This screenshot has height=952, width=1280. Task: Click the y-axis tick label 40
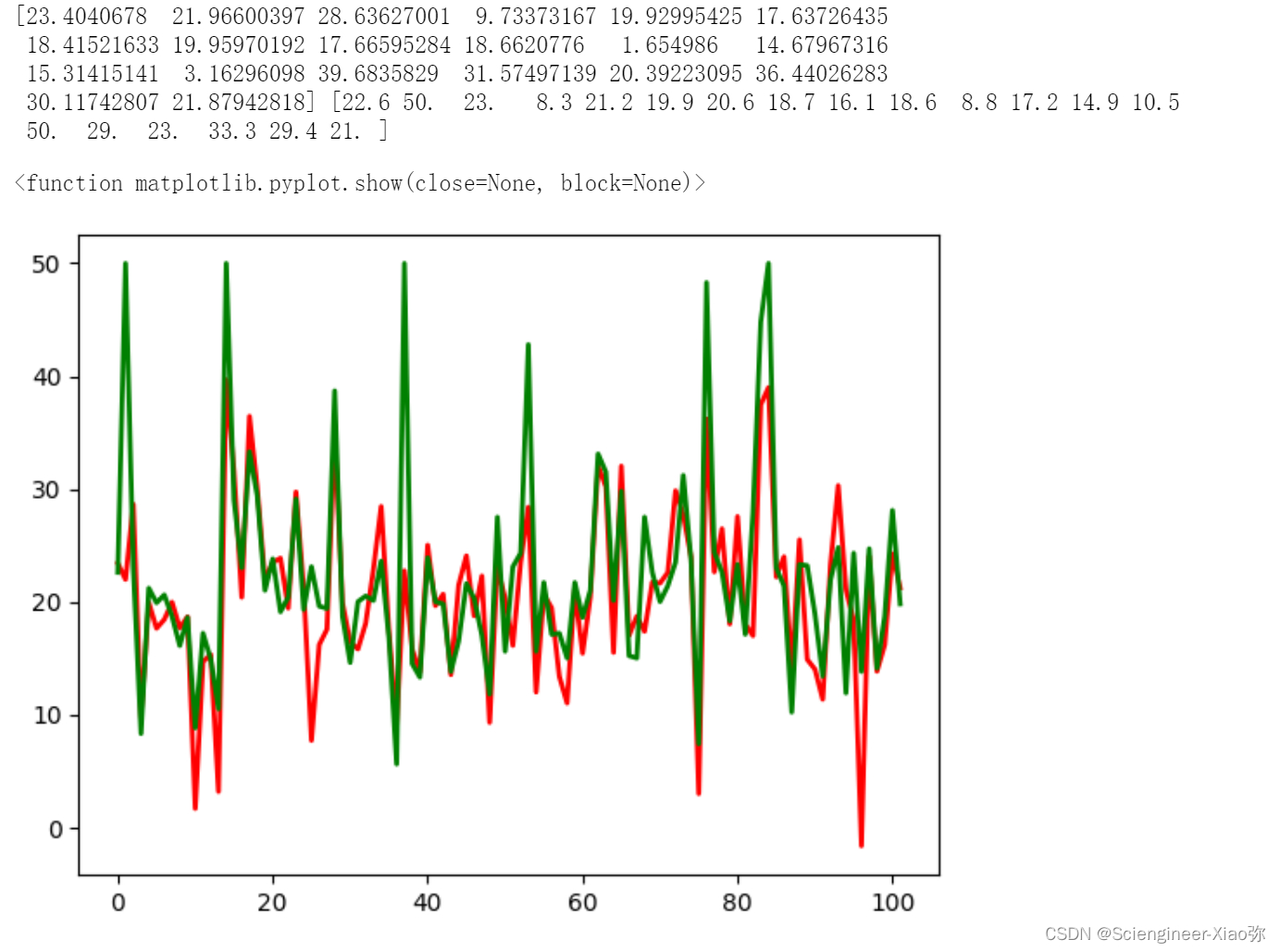(46, 377)
